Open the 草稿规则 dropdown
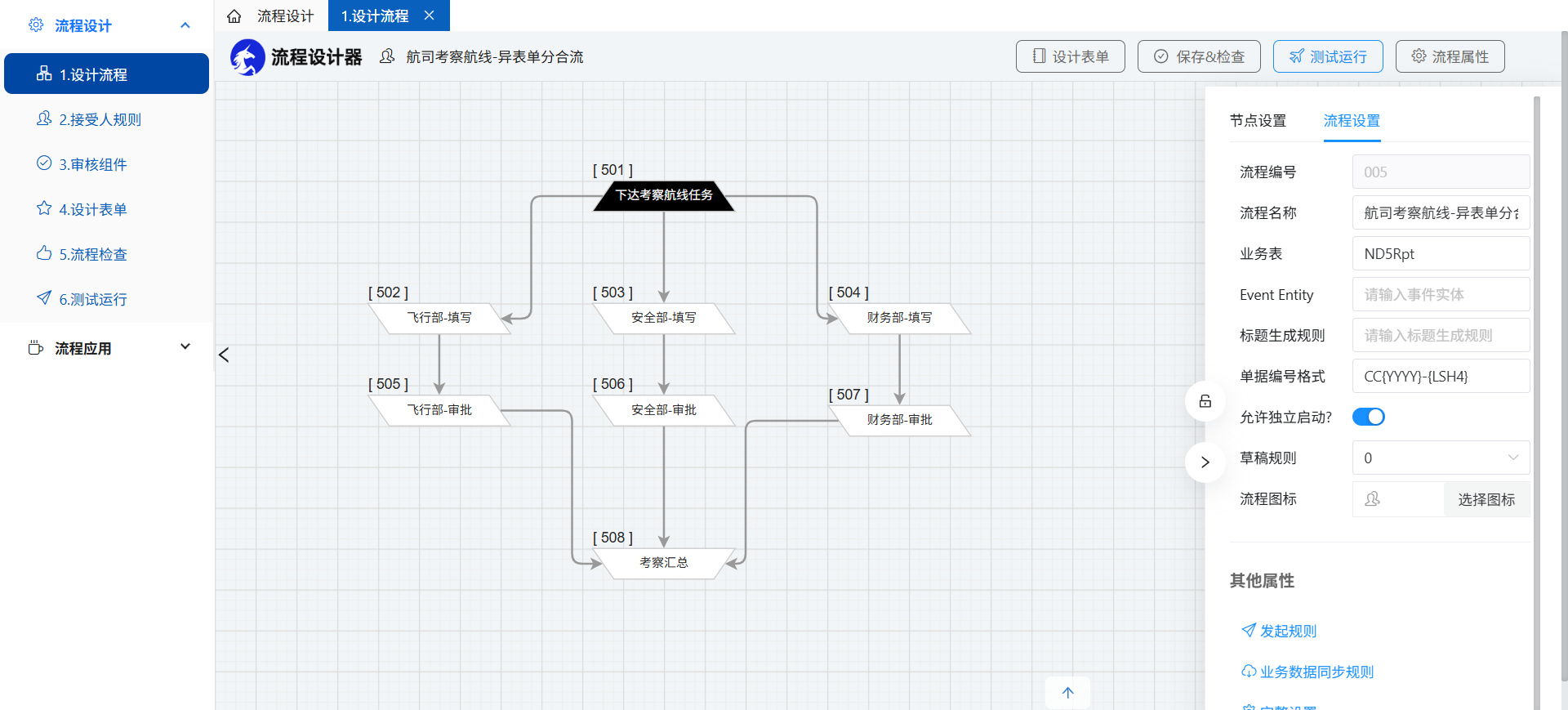Image resolution: width=1568 pixels, height=710 pixels. pyautogui.click(x=1441, y=458)
